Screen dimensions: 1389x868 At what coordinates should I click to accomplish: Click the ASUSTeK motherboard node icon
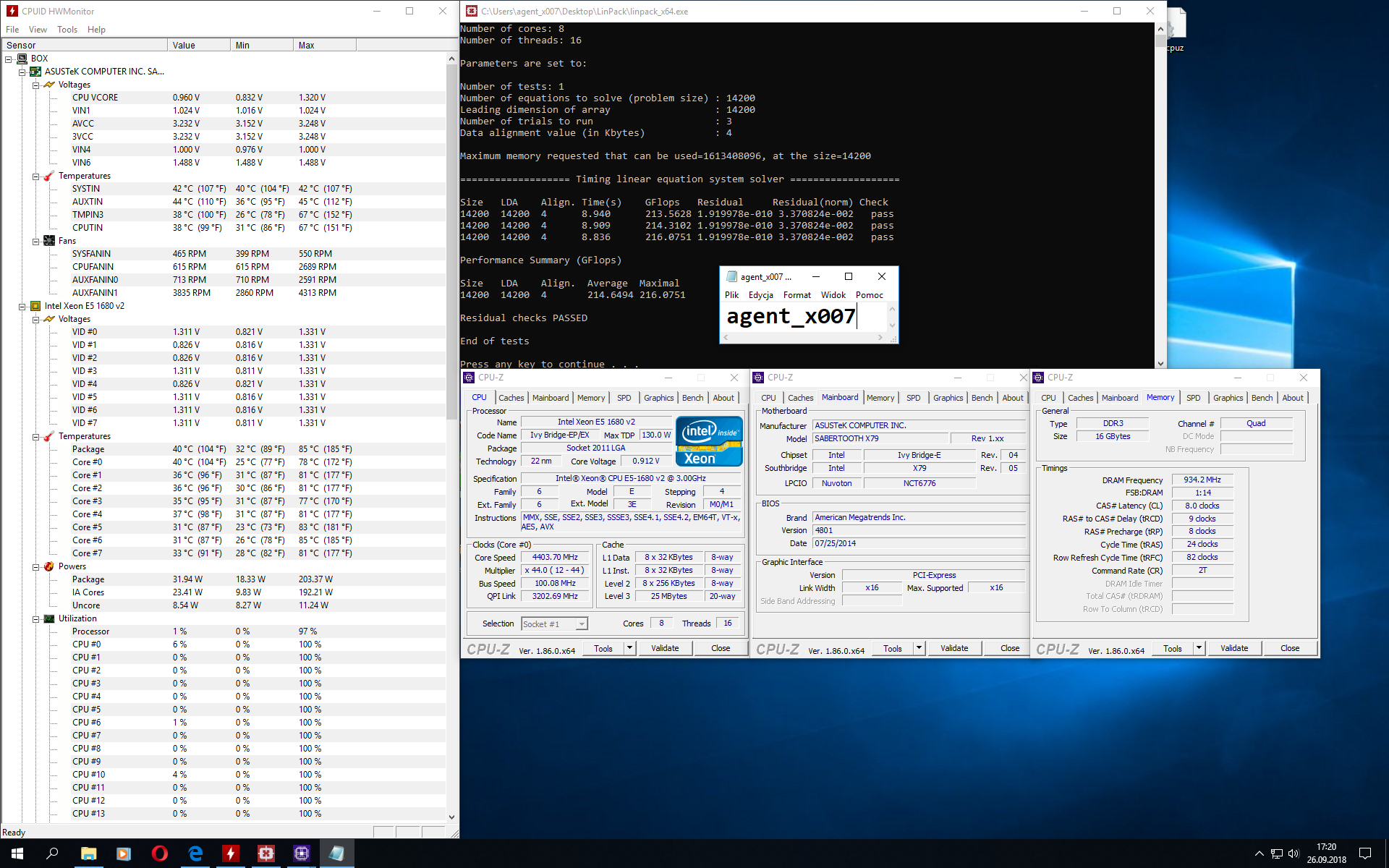(35, 72)
